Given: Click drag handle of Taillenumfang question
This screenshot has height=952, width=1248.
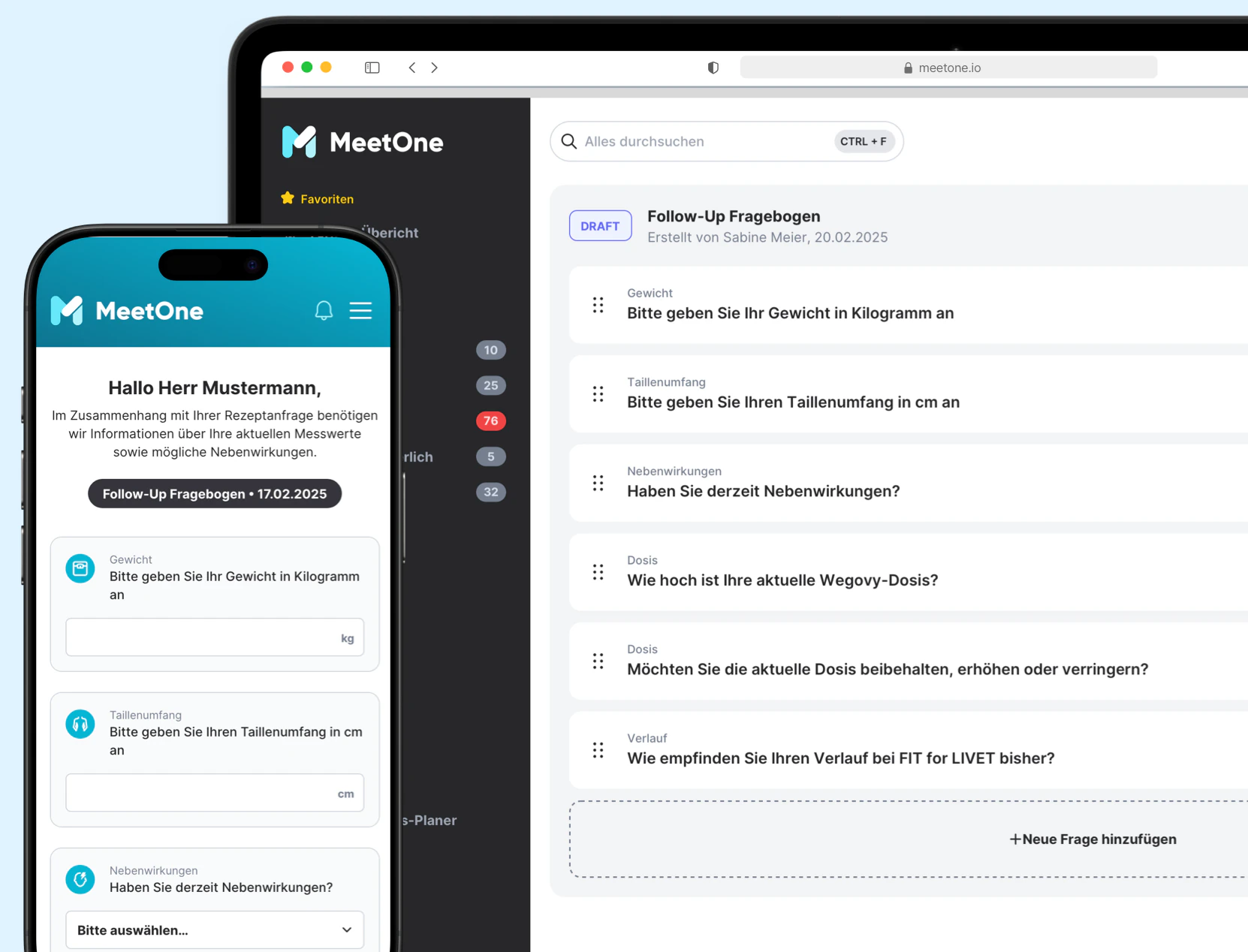Looking at the screenshot, I should point(598,394).
